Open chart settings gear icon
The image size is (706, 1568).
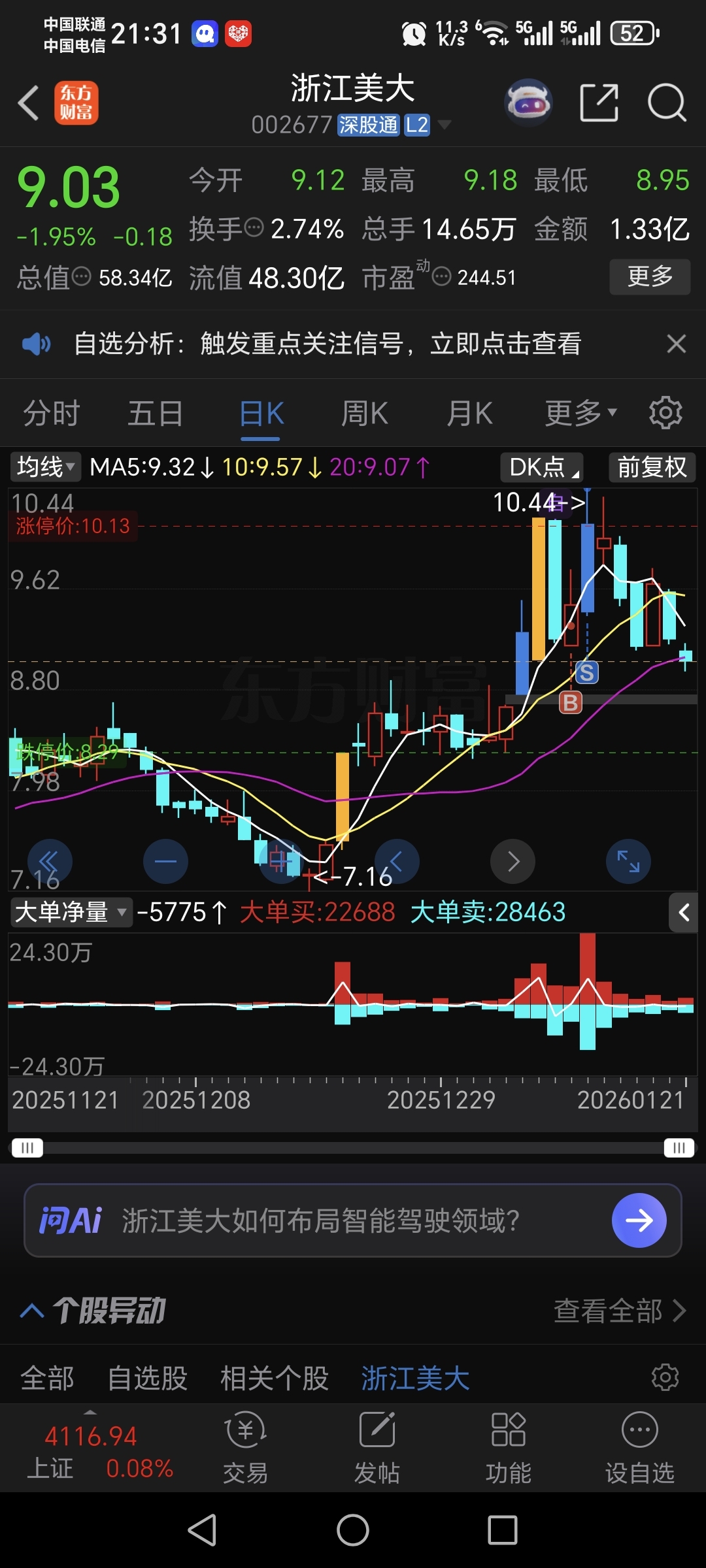(665, 412)
